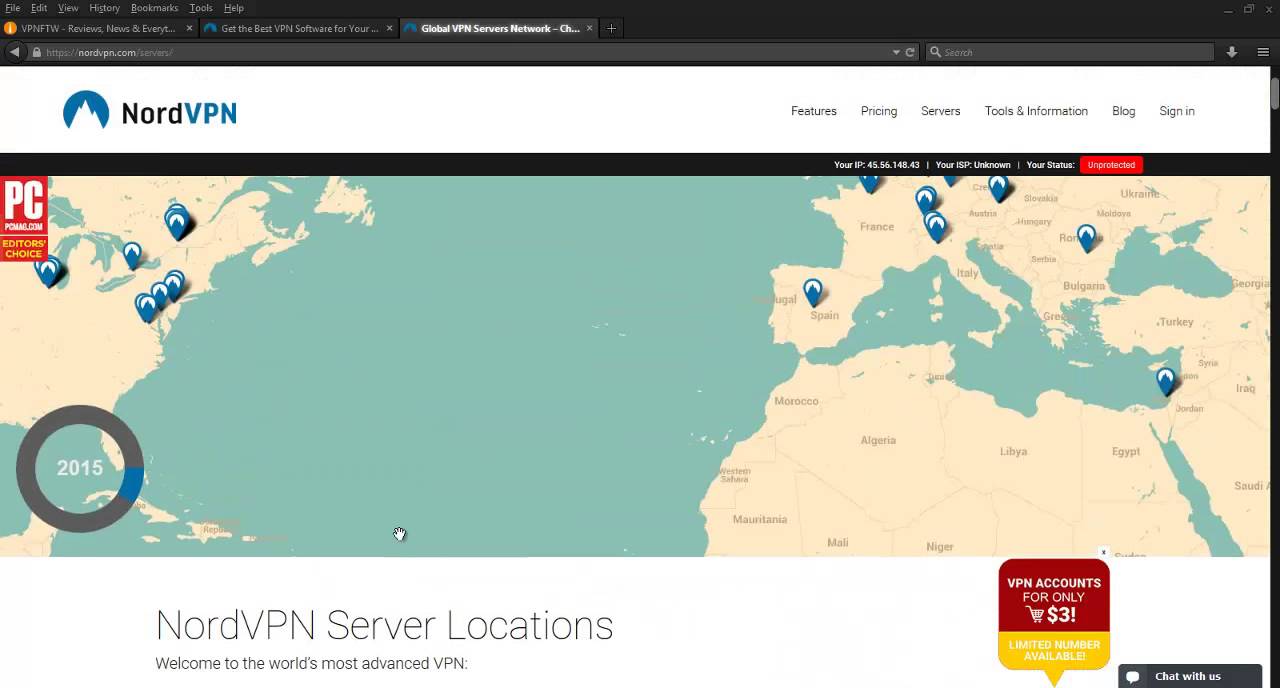This screenshot has width=1280, height=688.
Task: Open the Help menu
Action: [234, 8]
